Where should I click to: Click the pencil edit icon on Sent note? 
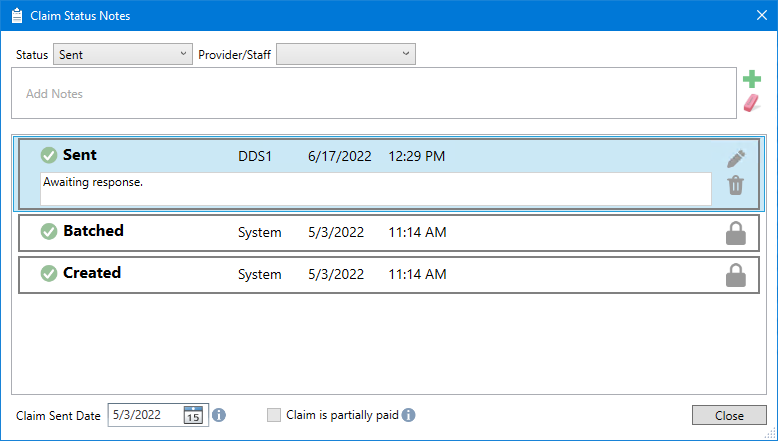tap(736, 159)
